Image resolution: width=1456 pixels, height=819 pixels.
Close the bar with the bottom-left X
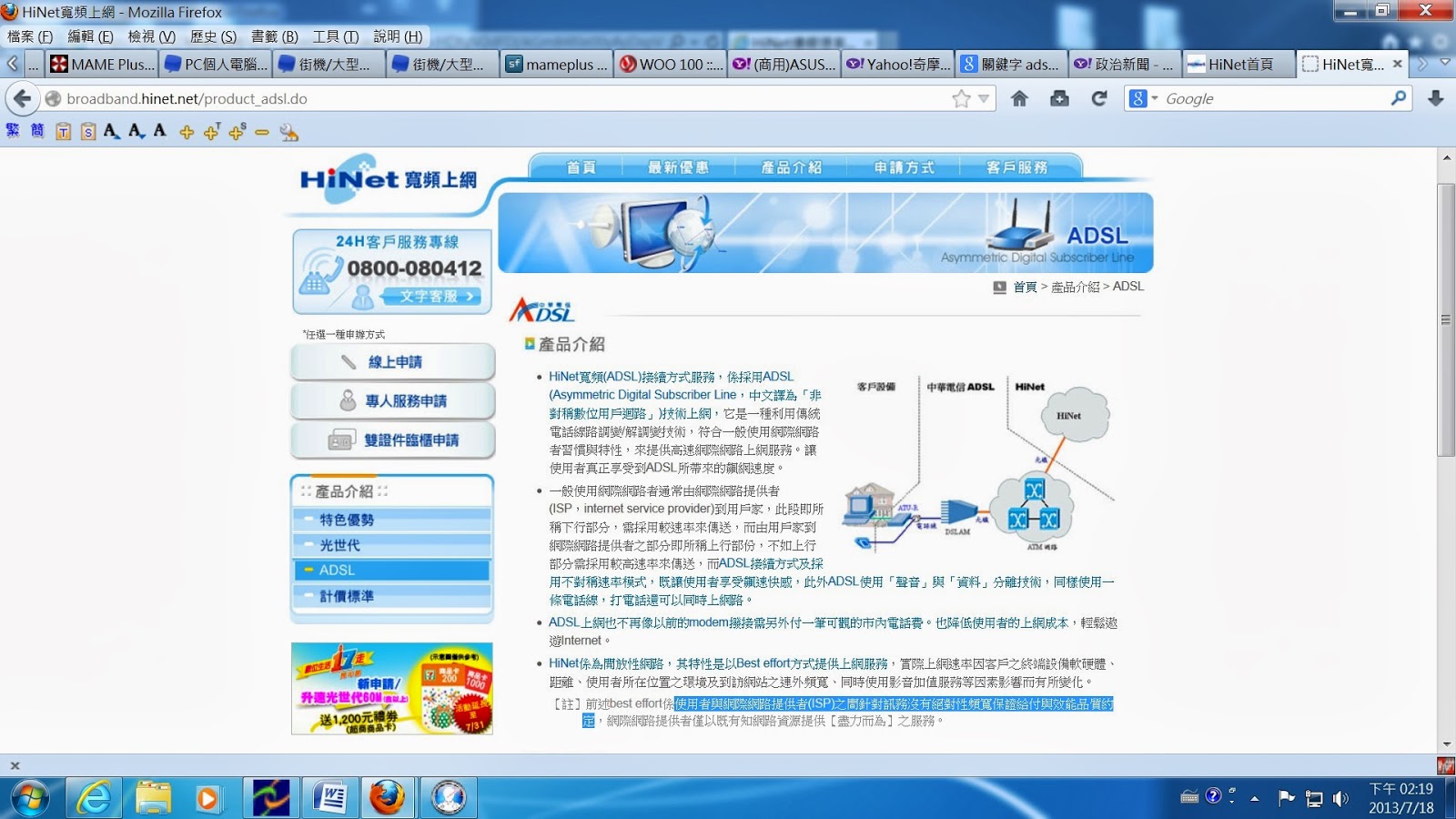[x=15, y=766]
